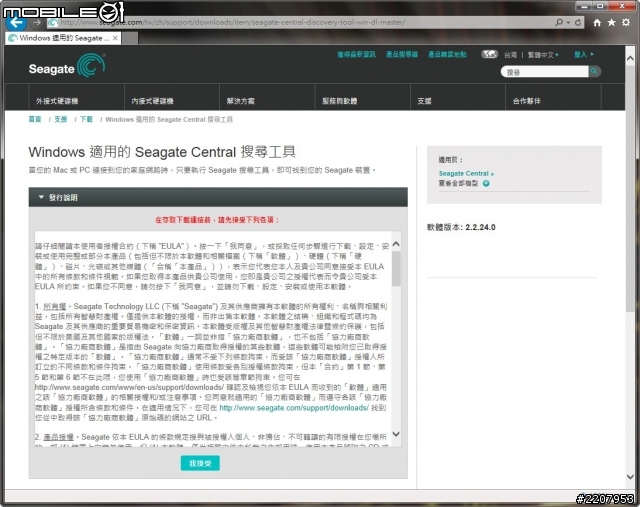Open favorites with the star icon

click(x=611, y=22)
